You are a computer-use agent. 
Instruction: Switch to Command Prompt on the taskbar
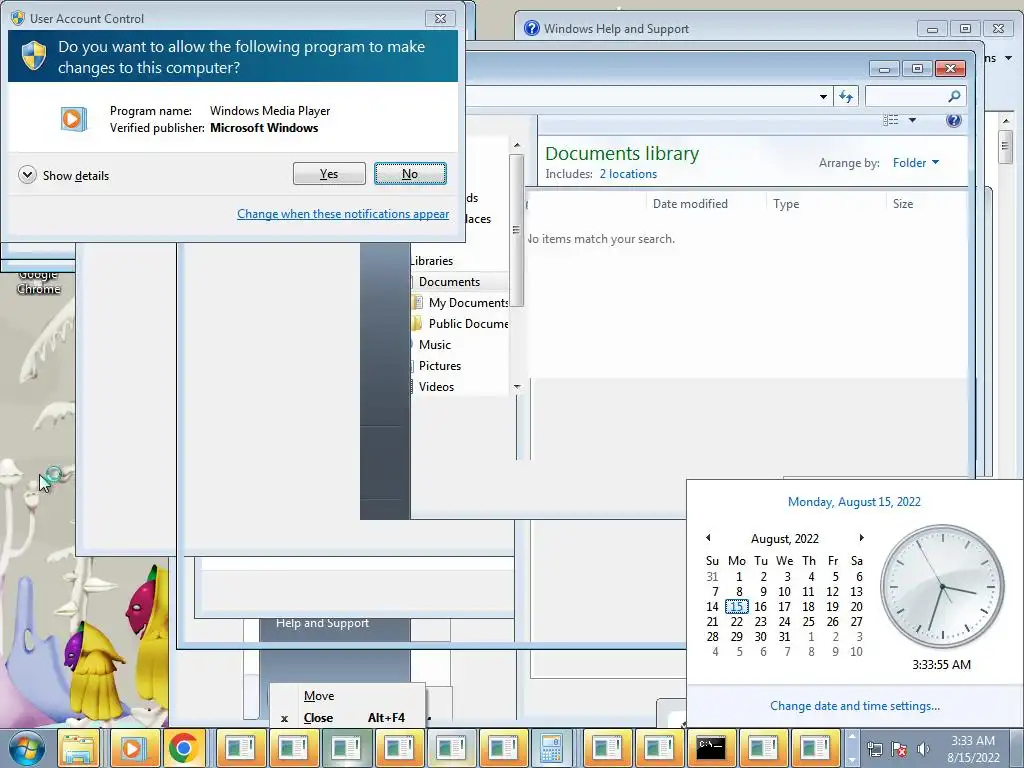(711, 748)
